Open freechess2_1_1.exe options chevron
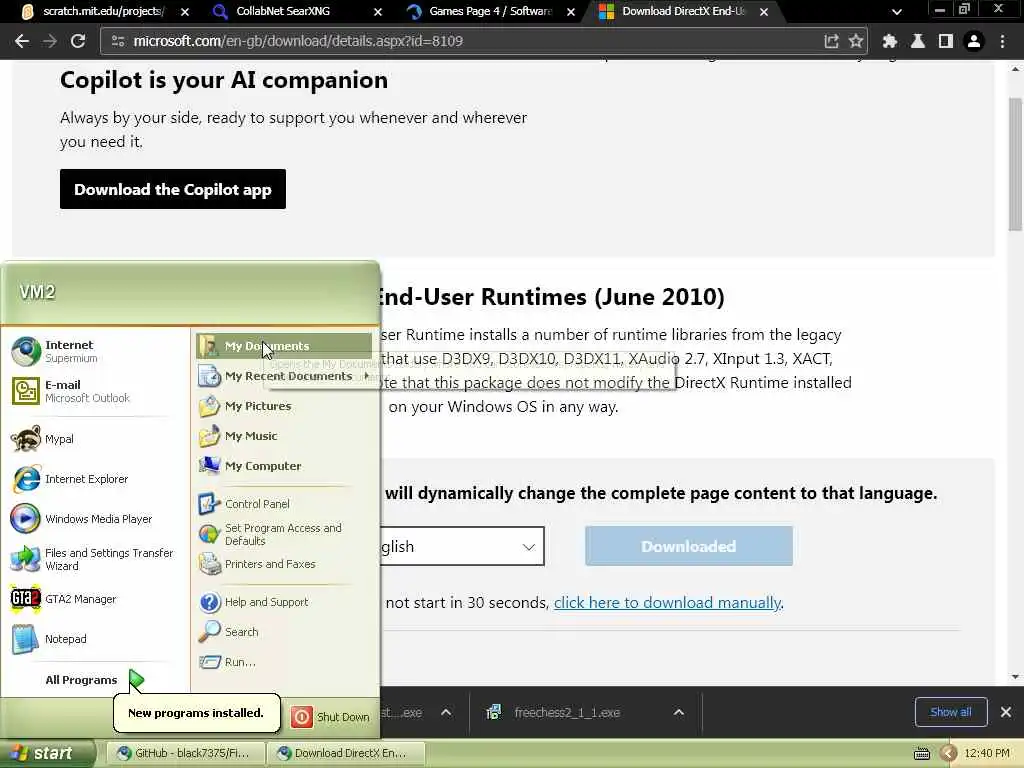The image size is (1024, 768). tap(679, 712)
